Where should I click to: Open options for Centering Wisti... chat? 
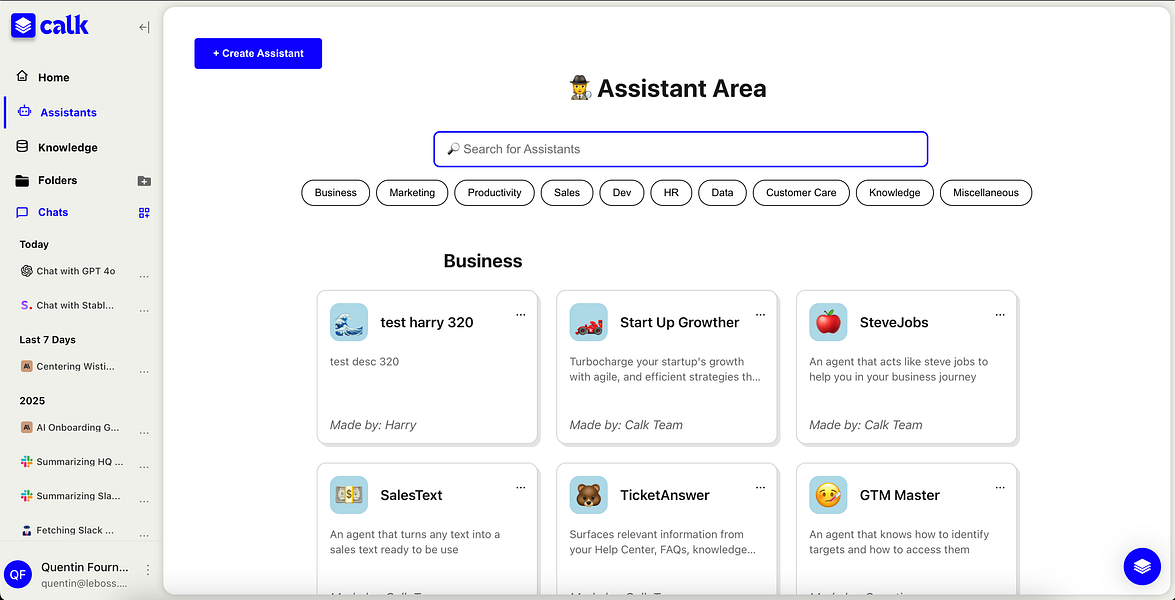145,372
